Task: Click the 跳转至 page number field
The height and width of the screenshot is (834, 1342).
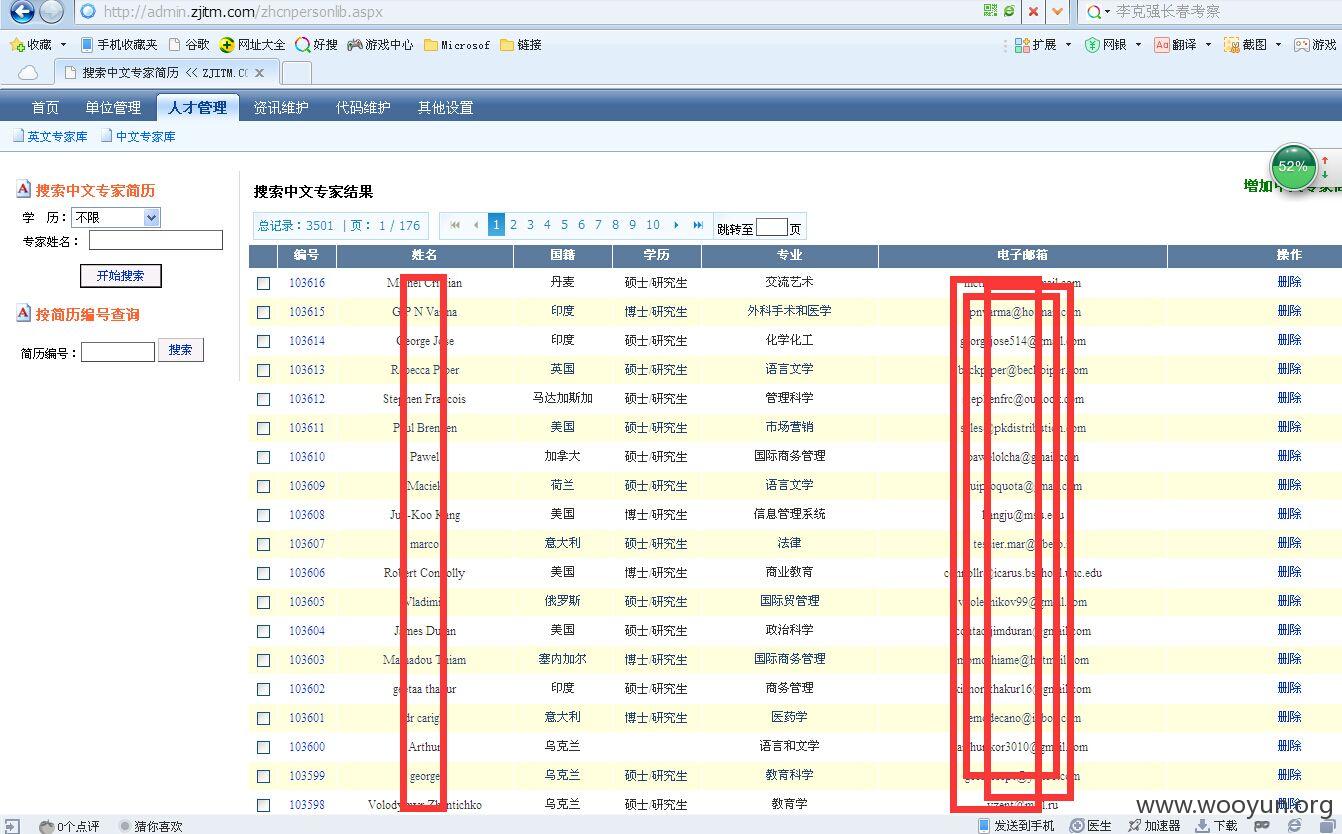Action: (771, 227)
